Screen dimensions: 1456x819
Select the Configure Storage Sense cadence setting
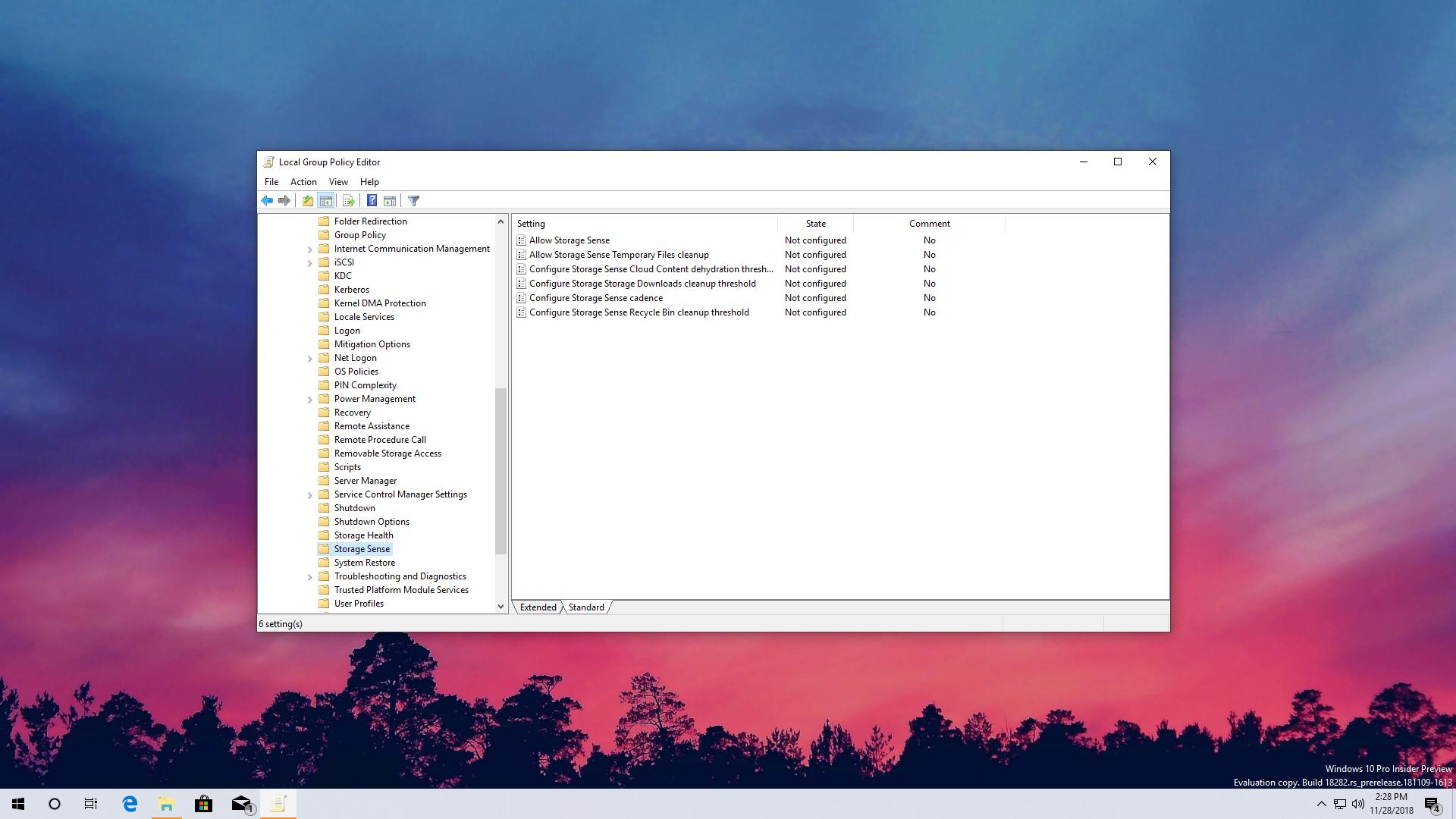pos(595,297)
